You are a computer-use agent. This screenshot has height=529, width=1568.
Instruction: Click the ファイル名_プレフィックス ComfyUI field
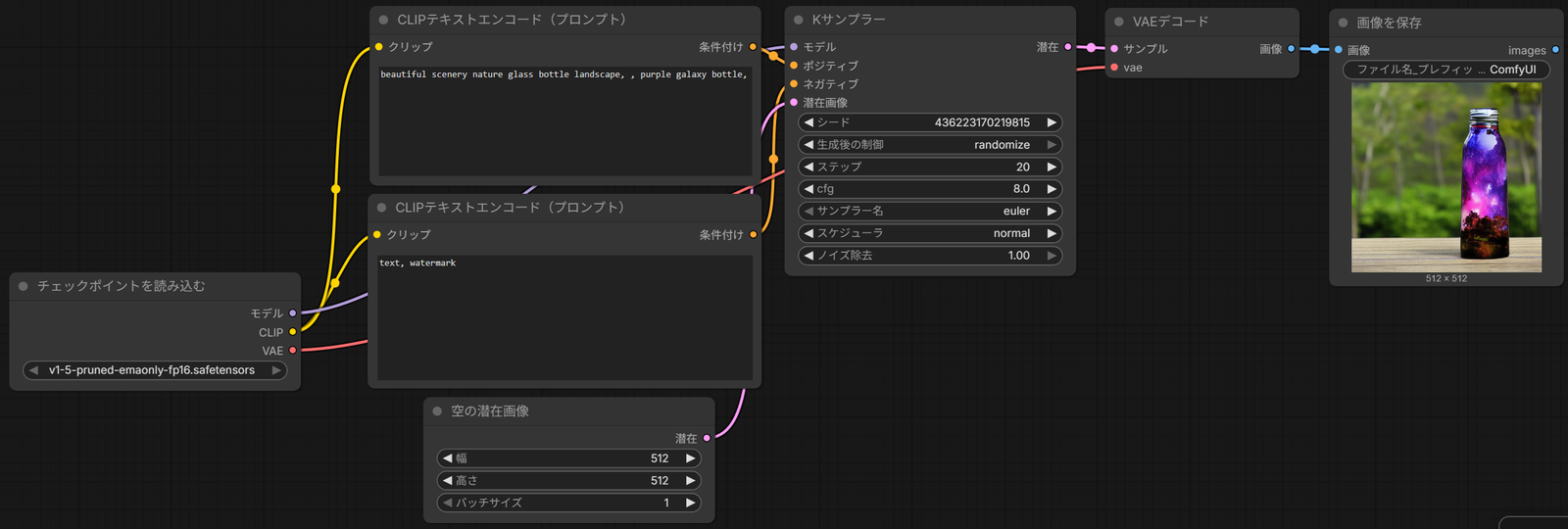1446,70
